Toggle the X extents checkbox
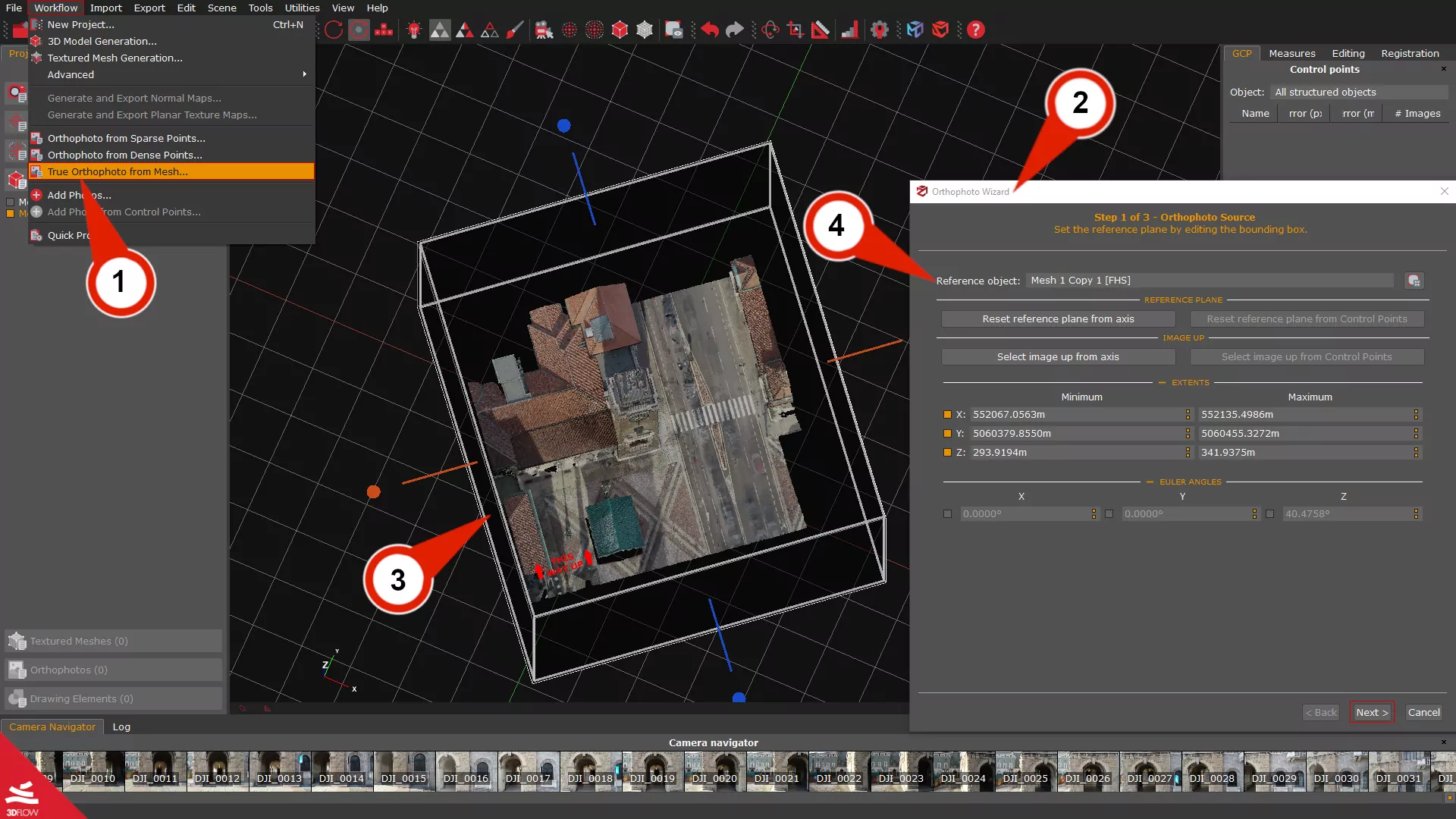Viewport: 1456px width, 819px height. coord(947,414)
